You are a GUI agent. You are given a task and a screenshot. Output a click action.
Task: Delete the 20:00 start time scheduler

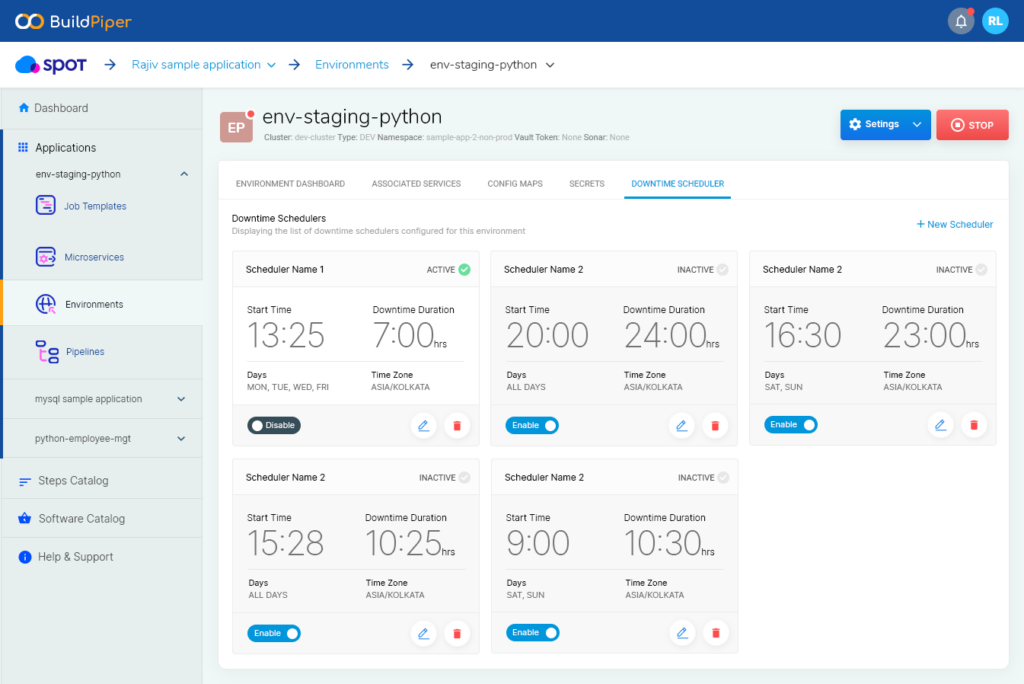tap(714, 425)
